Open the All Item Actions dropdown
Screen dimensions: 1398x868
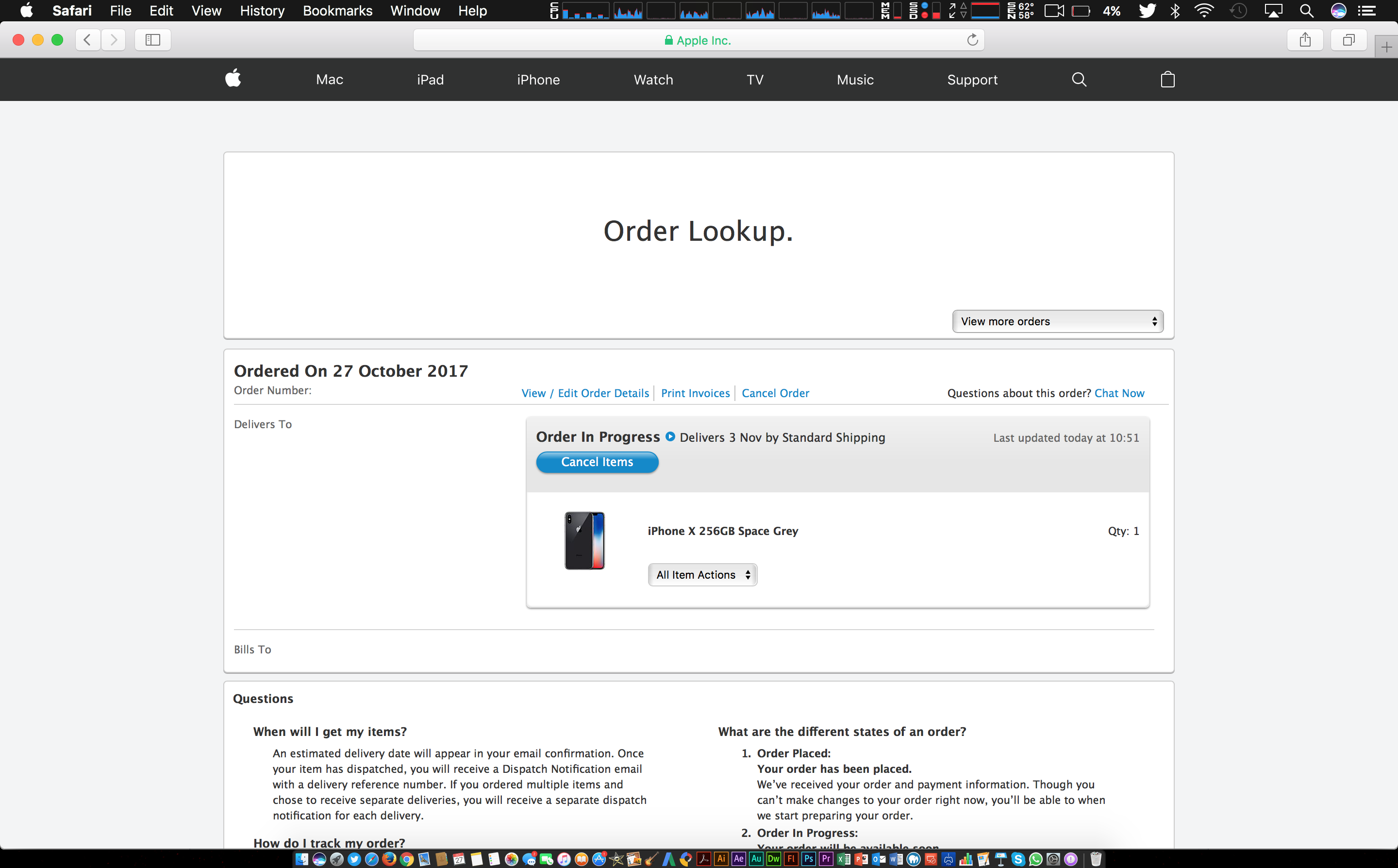click(x=702, y=575)
